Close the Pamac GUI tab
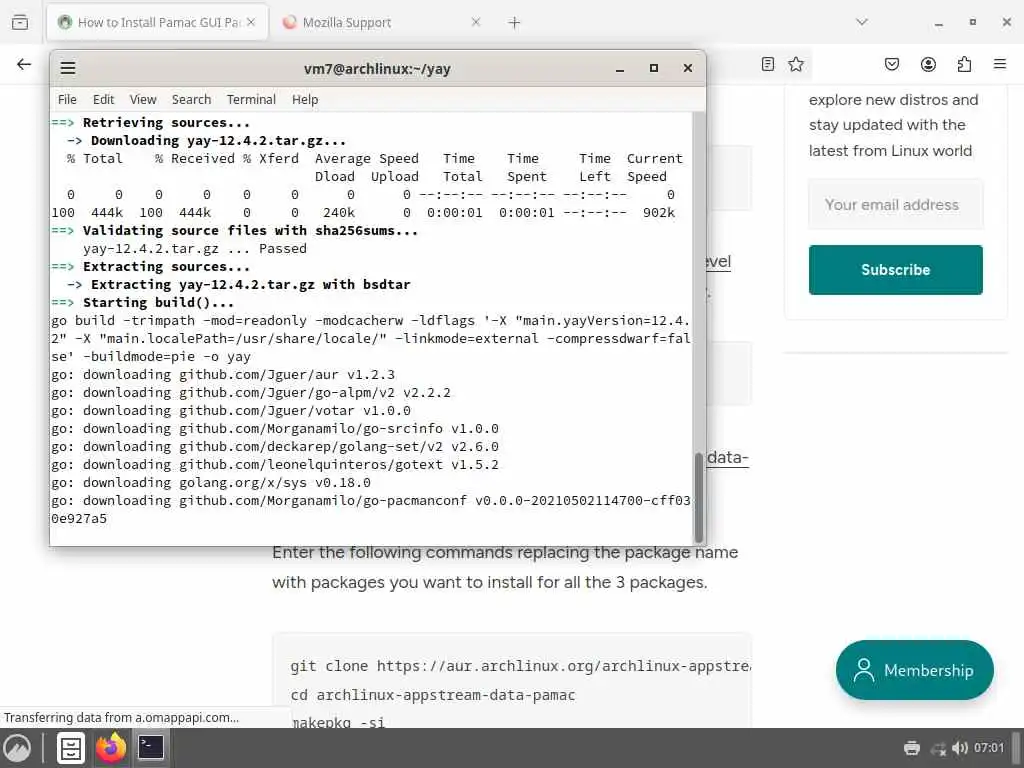Image resolution: width=1024 pixels, height=768 pixels. pyautogui.click(x=251, y=22)
